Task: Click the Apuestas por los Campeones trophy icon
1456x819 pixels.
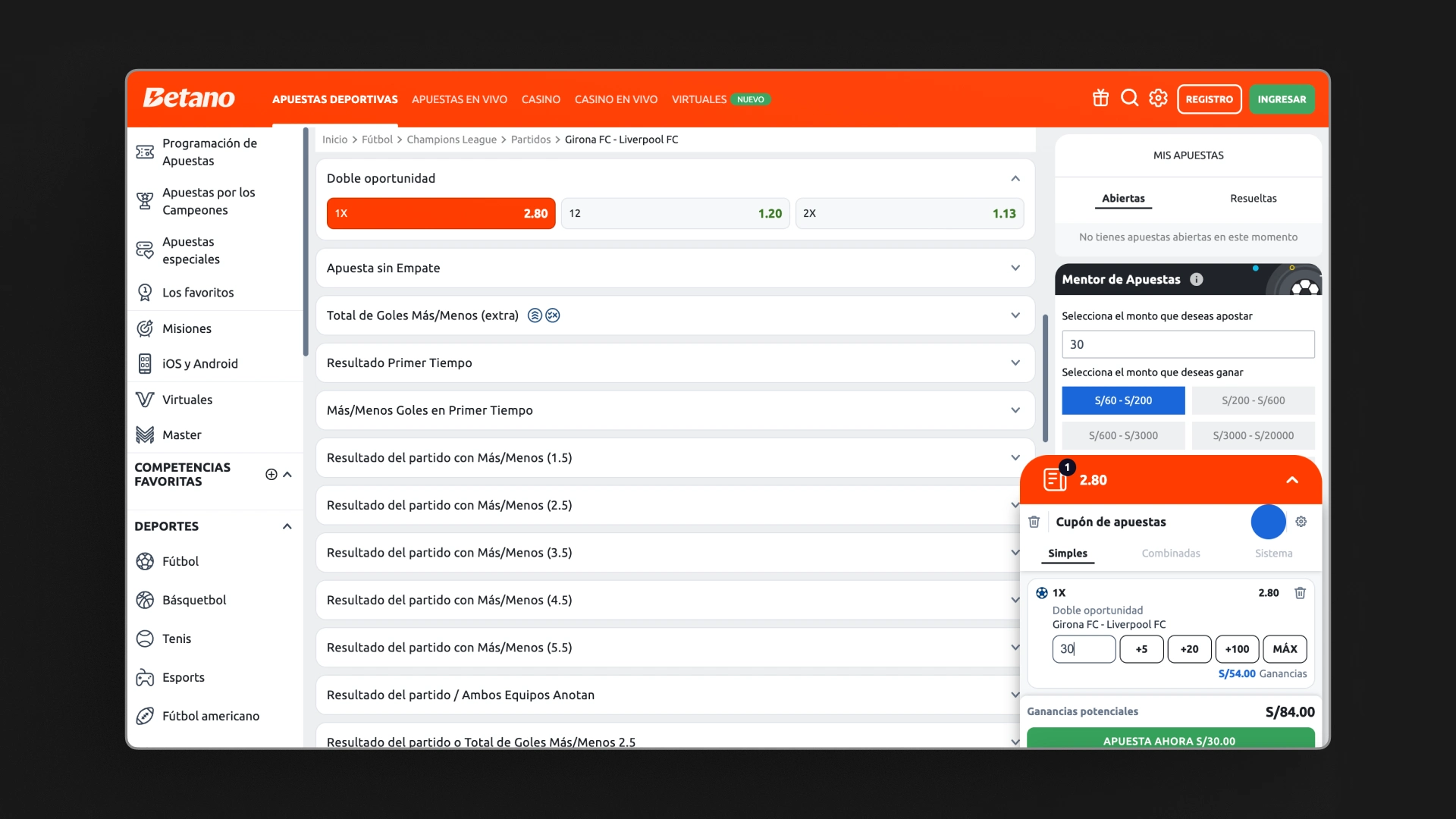Action: pyautogui.click(x=145, y=201)
